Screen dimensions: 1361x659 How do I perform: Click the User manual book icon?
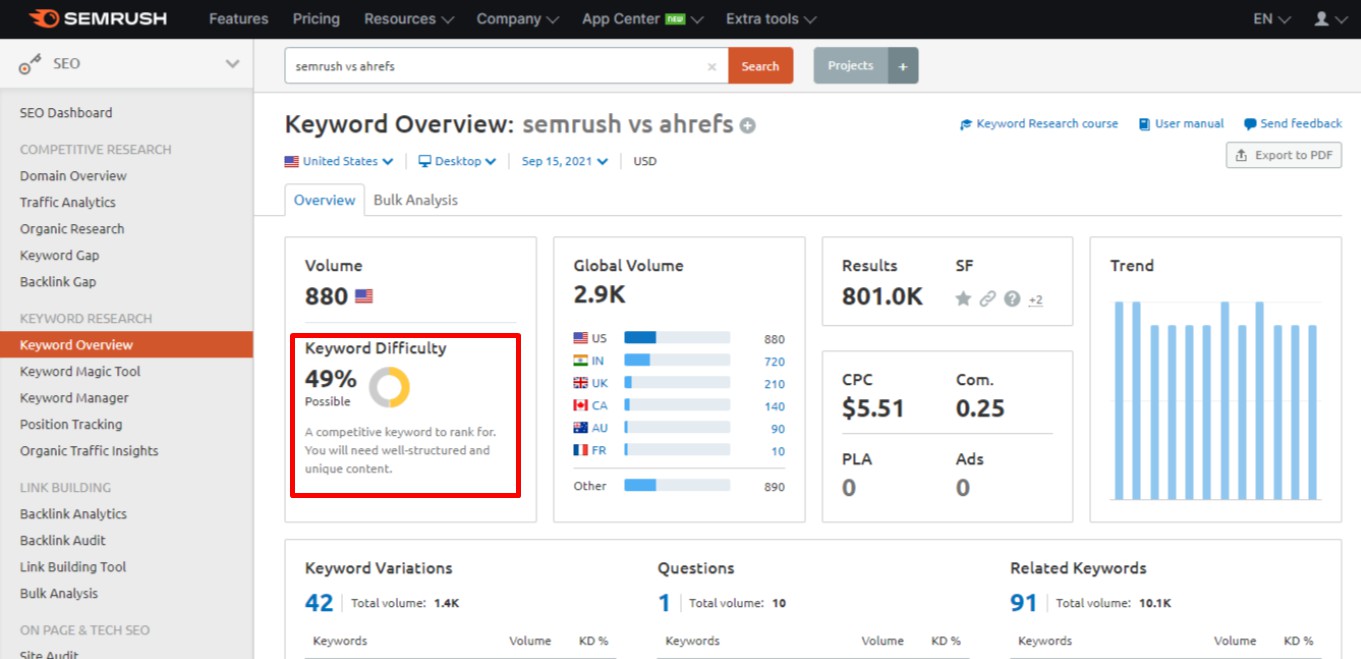coord(1143,124)
